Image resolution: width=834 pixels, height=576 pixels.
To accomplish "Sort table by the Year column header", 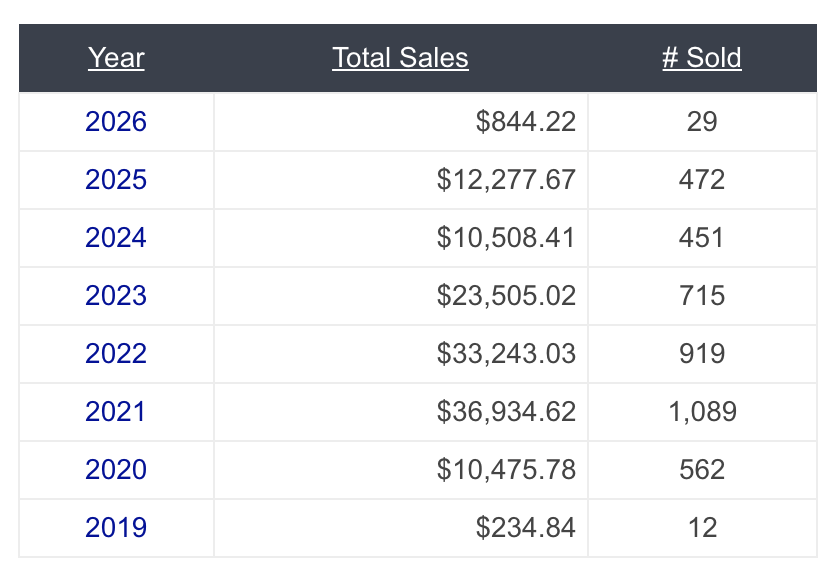I will (116, 58).
